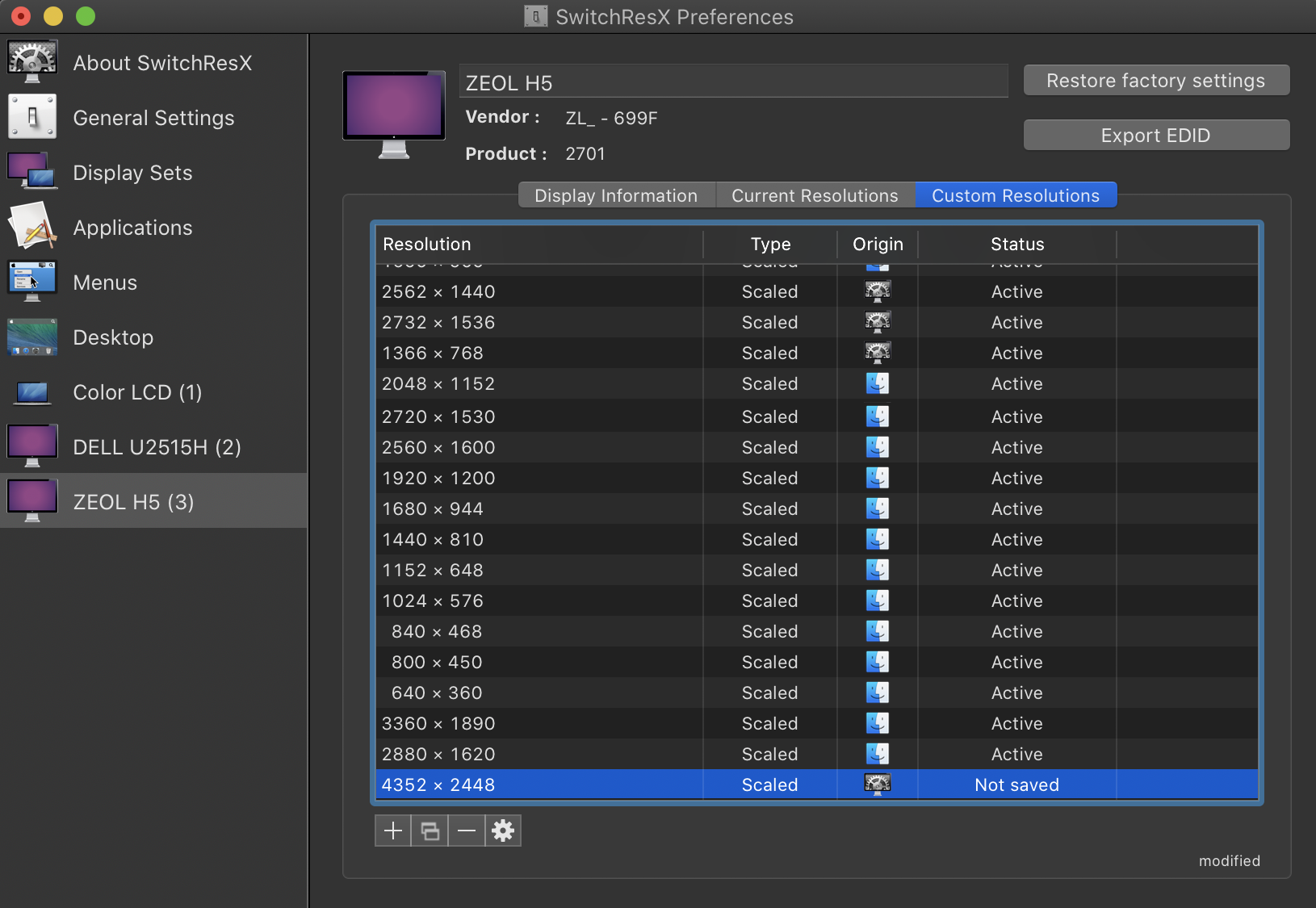Screen dimensions: 1316x908
Task: Switch to Current Resolutions tab
Action: coord(815,195)
